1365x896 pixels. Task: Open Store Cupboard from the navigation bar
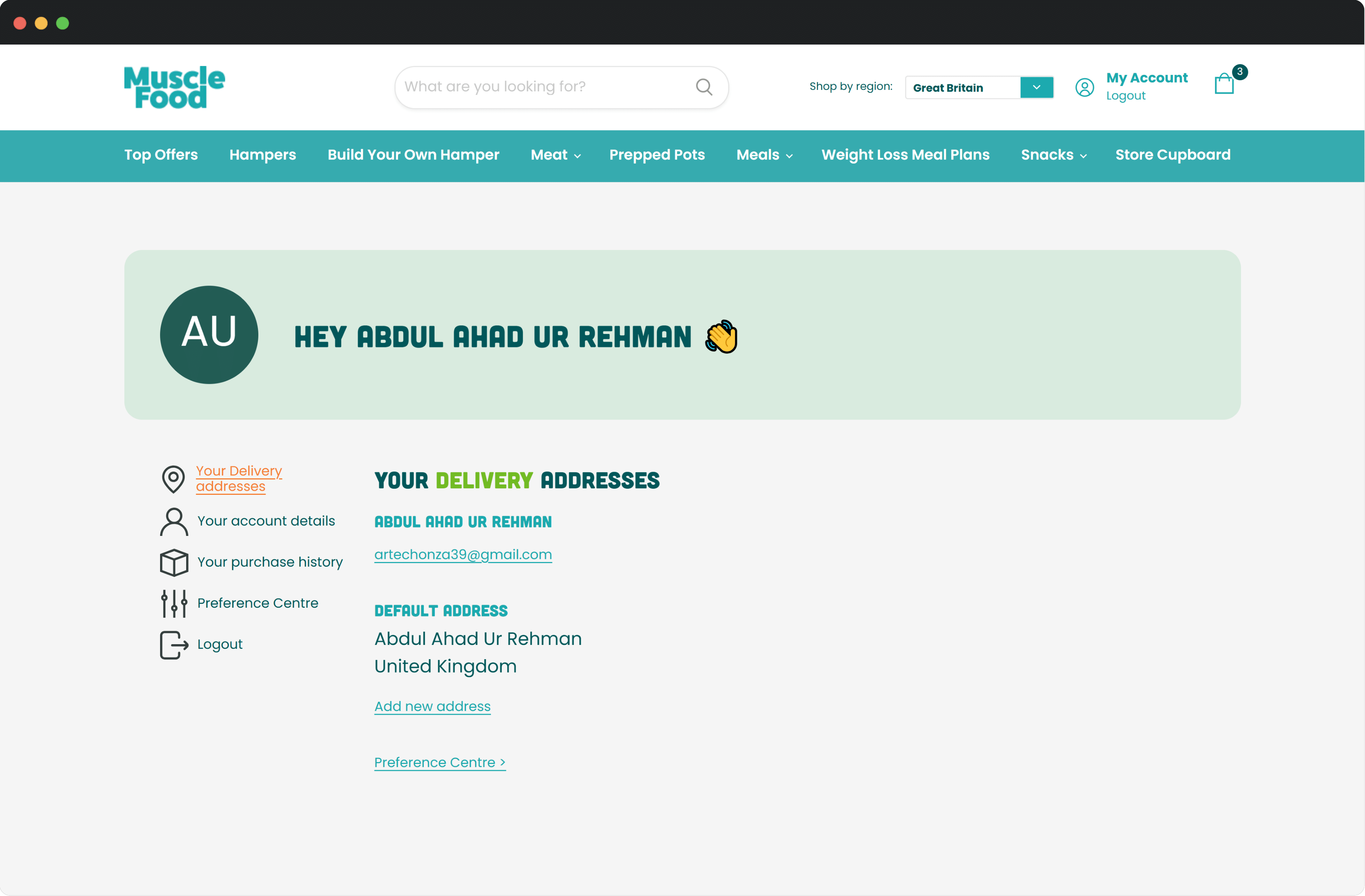click(x=1173, y=155)
